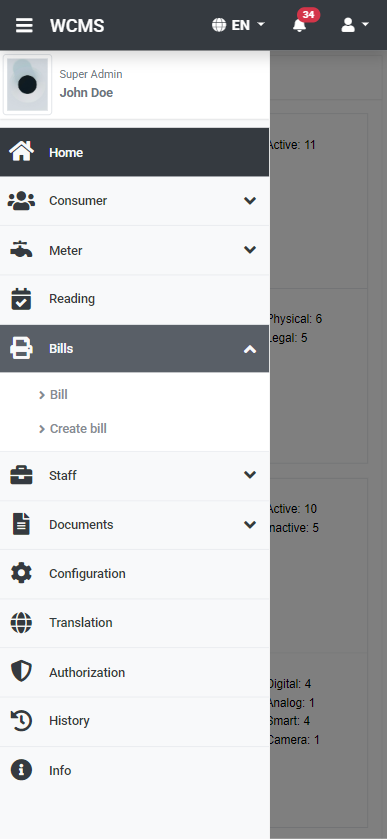Expand the Staff submenu chevron
Image resolution: width=387 pixels, height=839 pixels.
(250, 475)
